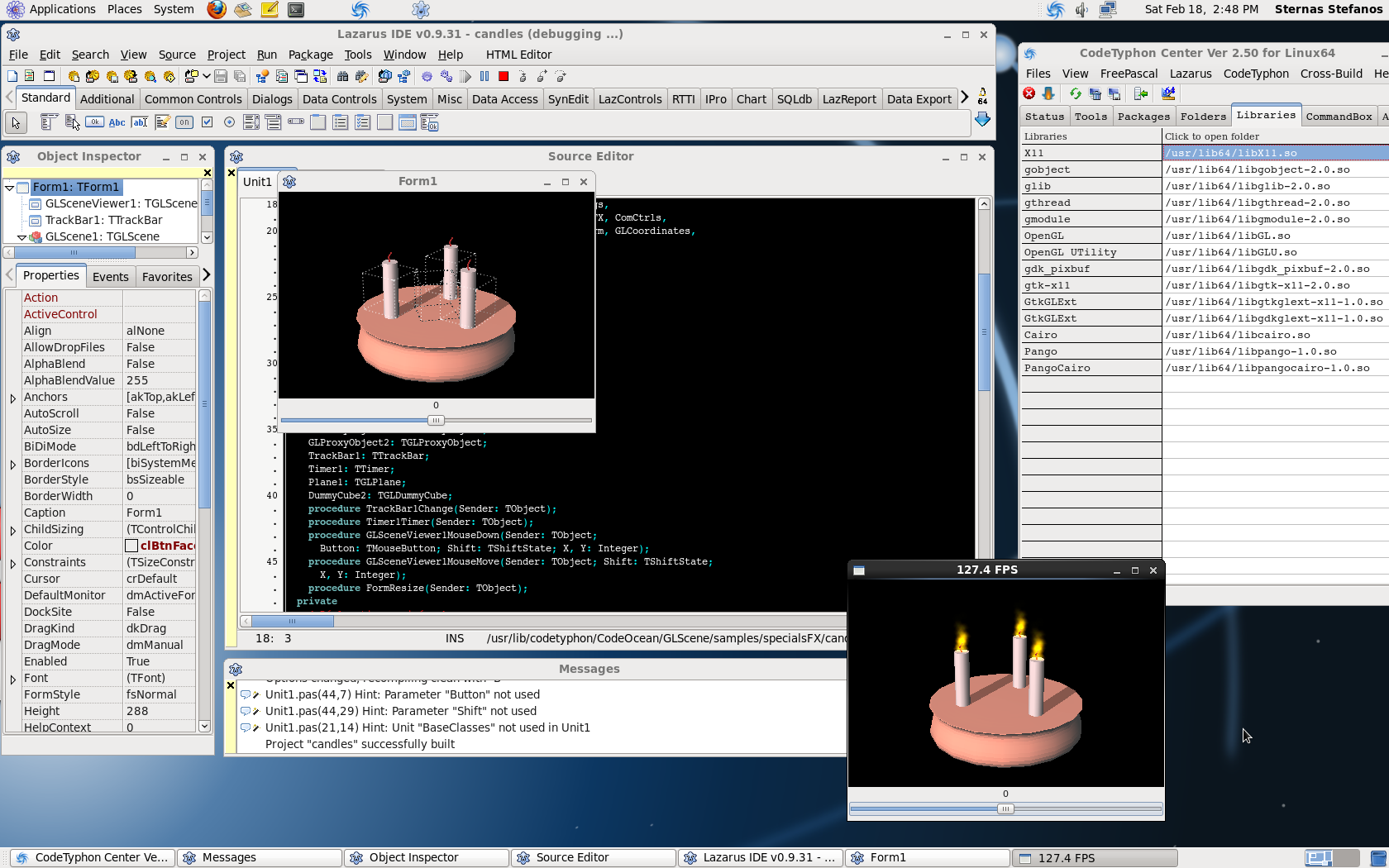Select the TCheckBox component icon
The height and width of the screenshot is (868, 1389).
pyautogui.click(x=207, y=122)
